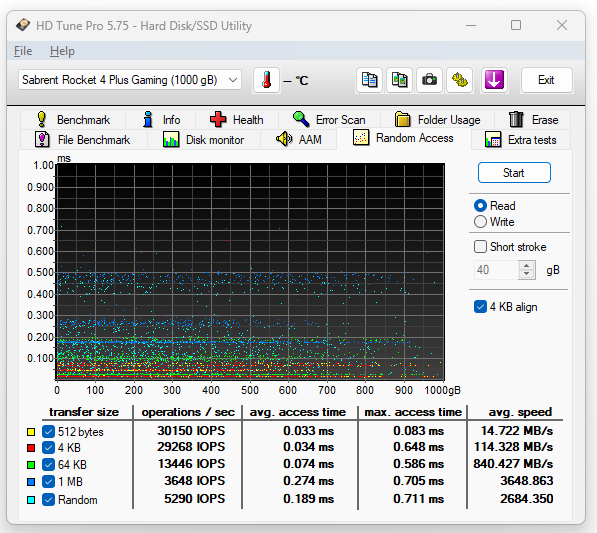This screenshot has width=597, height=533.
Task: Disable the 64 KB transfer size checkbox
Action: coord(48,464)
